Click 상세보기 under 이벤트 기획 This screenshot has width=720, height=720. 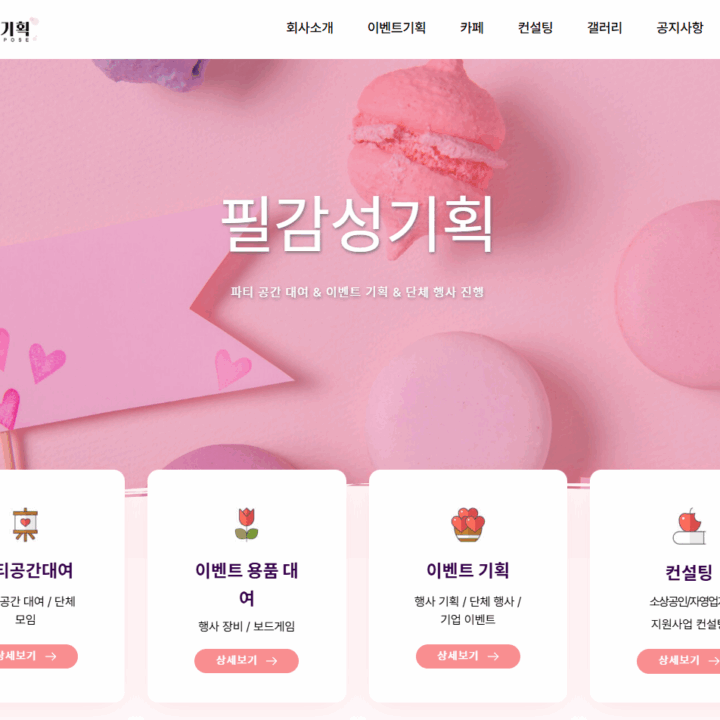(x=468, y=656)
